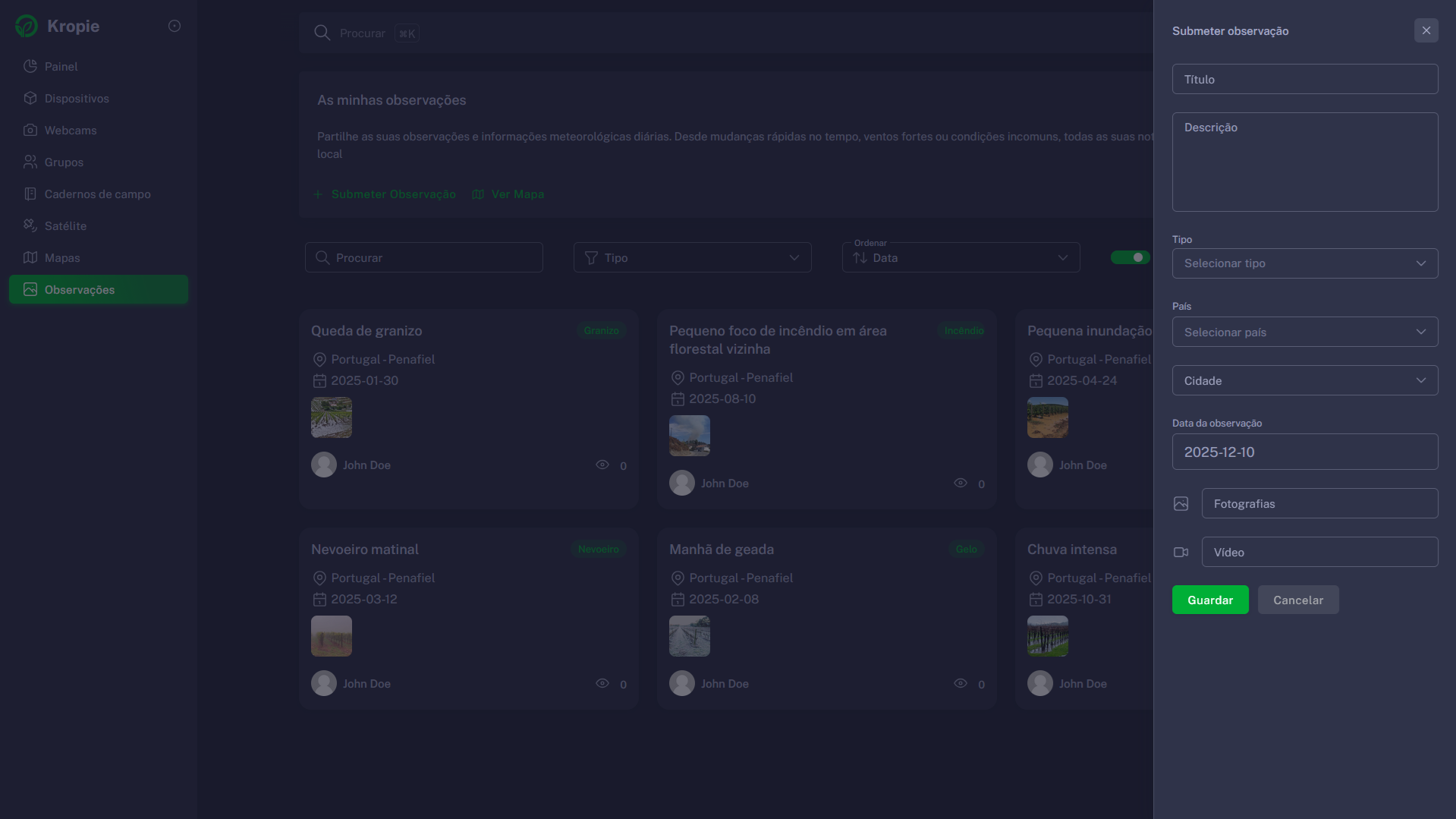The image size is (1456, 819).
Task: Click the eye views icon on Queda de granizo
Action: [602, 465]
